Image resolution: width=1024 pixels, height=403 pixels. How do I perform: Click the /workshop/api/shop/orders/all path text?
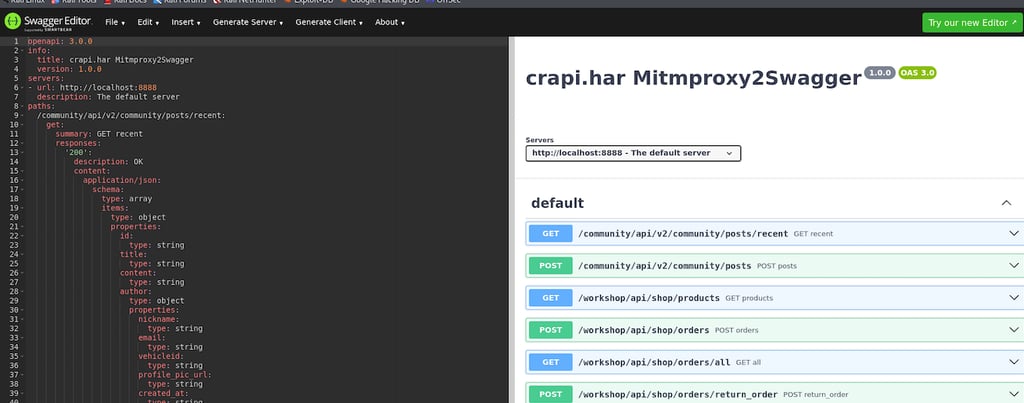(x=654, y=362)
